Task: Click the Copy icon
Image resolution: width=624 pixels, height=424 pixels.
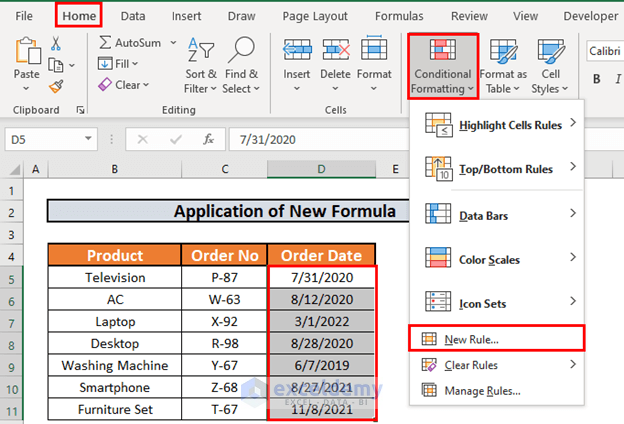Action: [x=56, y=65]
